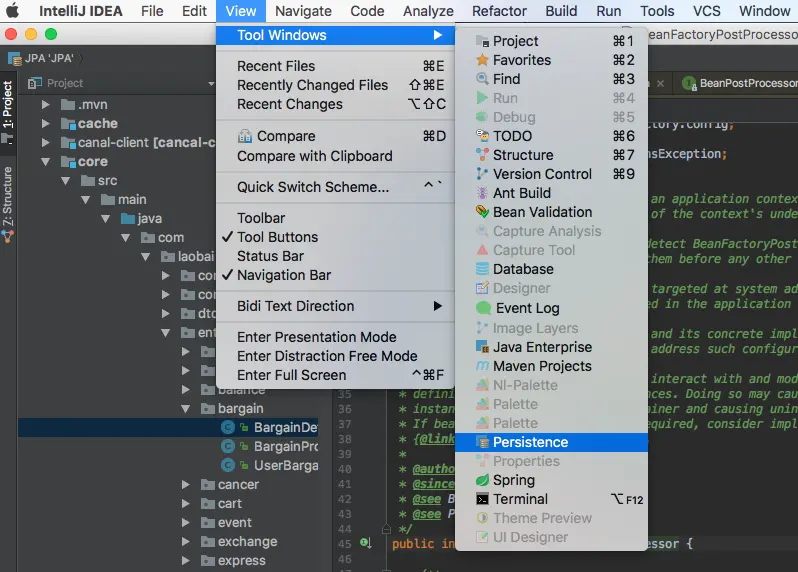Select the express package row

click(x=168, y=560)
